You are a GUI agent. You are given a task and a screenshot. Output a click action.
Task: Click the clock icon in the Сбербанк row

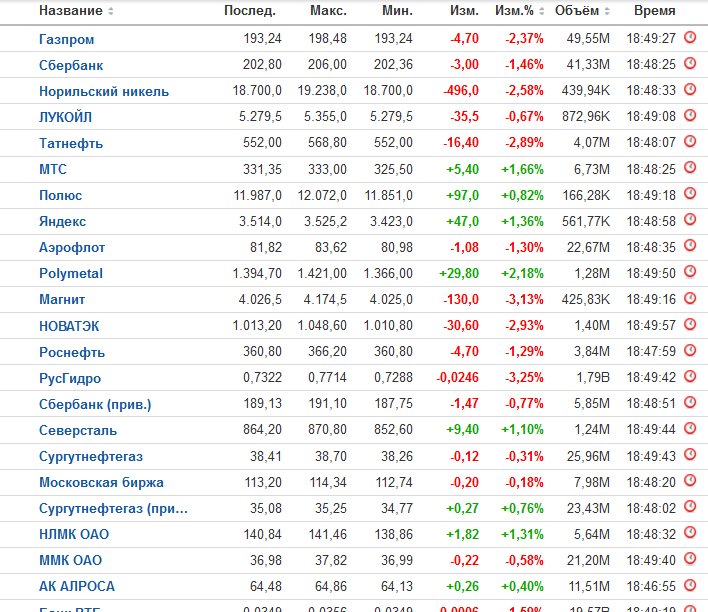pyautogui.click(x=690, y=63)
